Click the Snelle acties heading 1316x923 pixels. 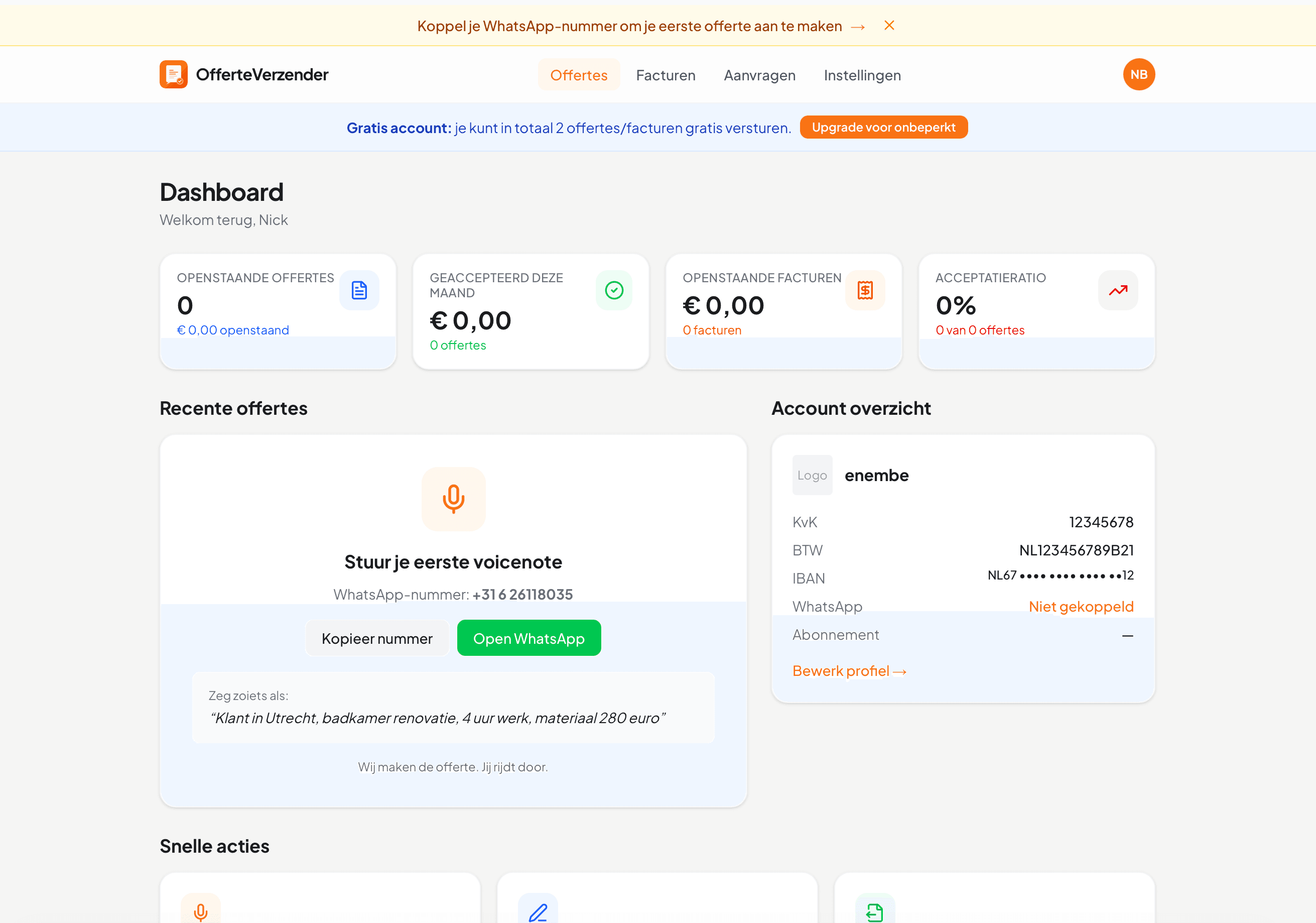[x=214, y=846]
